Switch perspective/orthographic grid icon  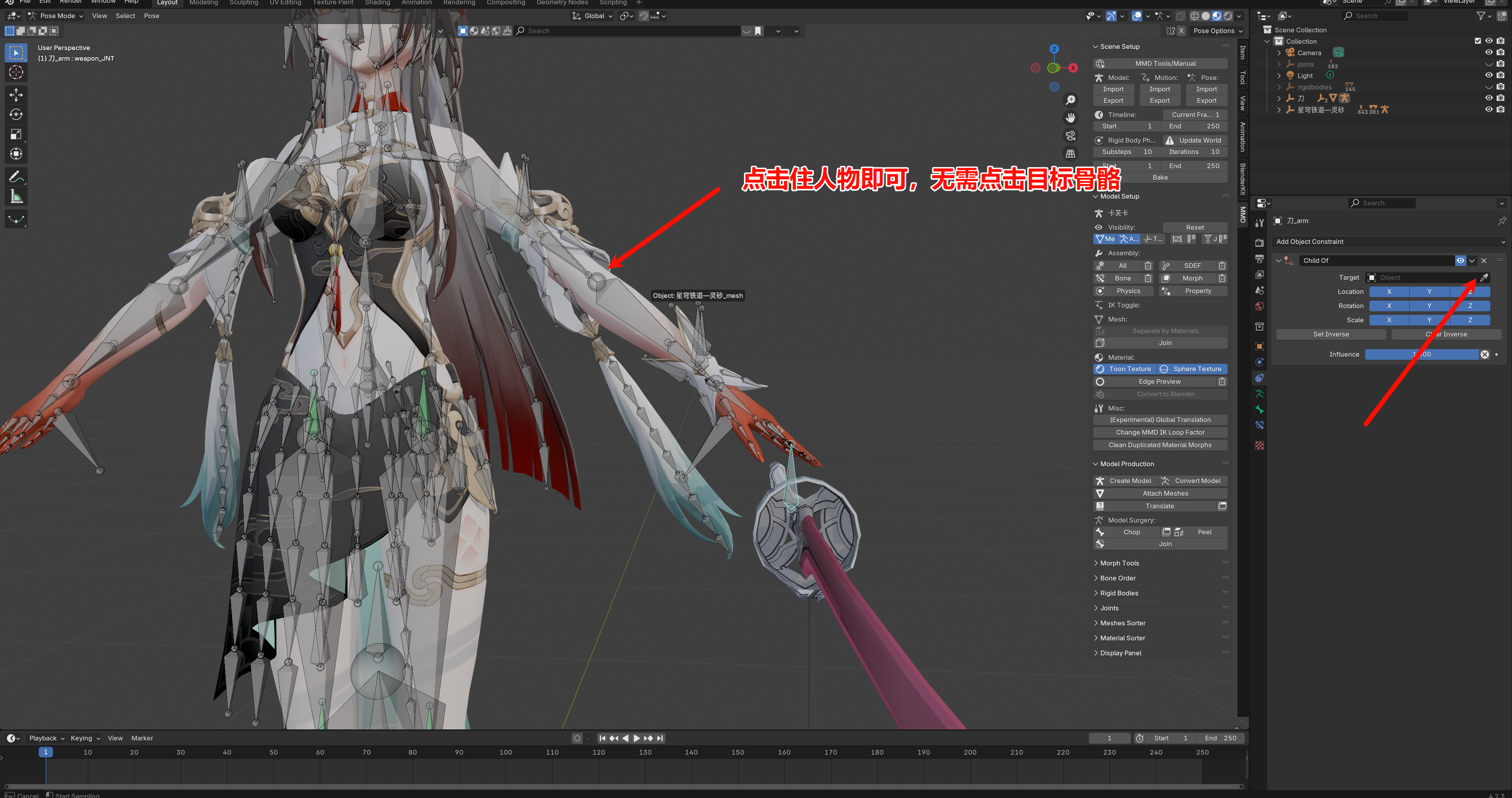[1070, 153]
